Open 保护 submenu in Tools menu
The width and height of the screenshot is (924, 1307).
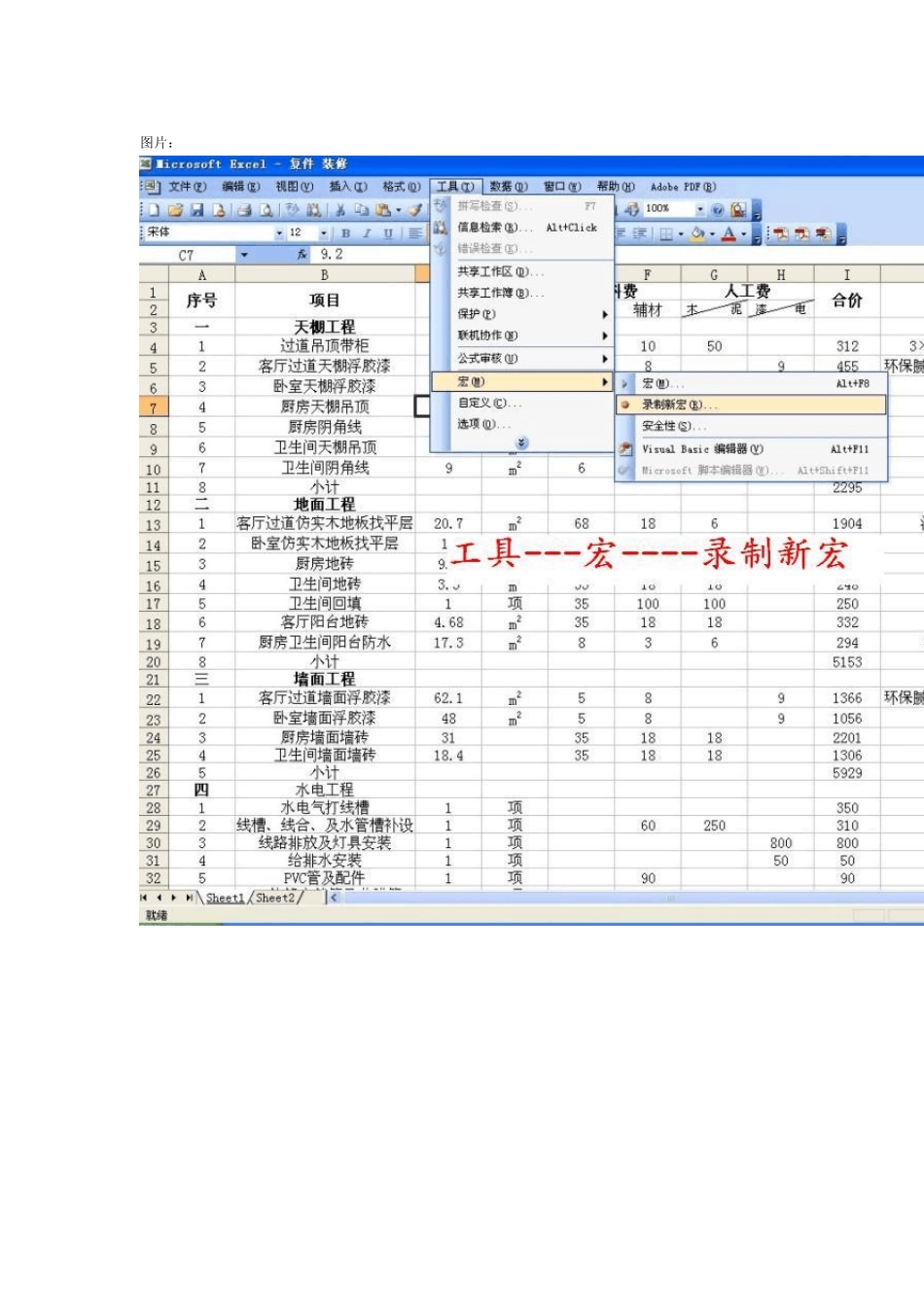(x=522, y=314)
